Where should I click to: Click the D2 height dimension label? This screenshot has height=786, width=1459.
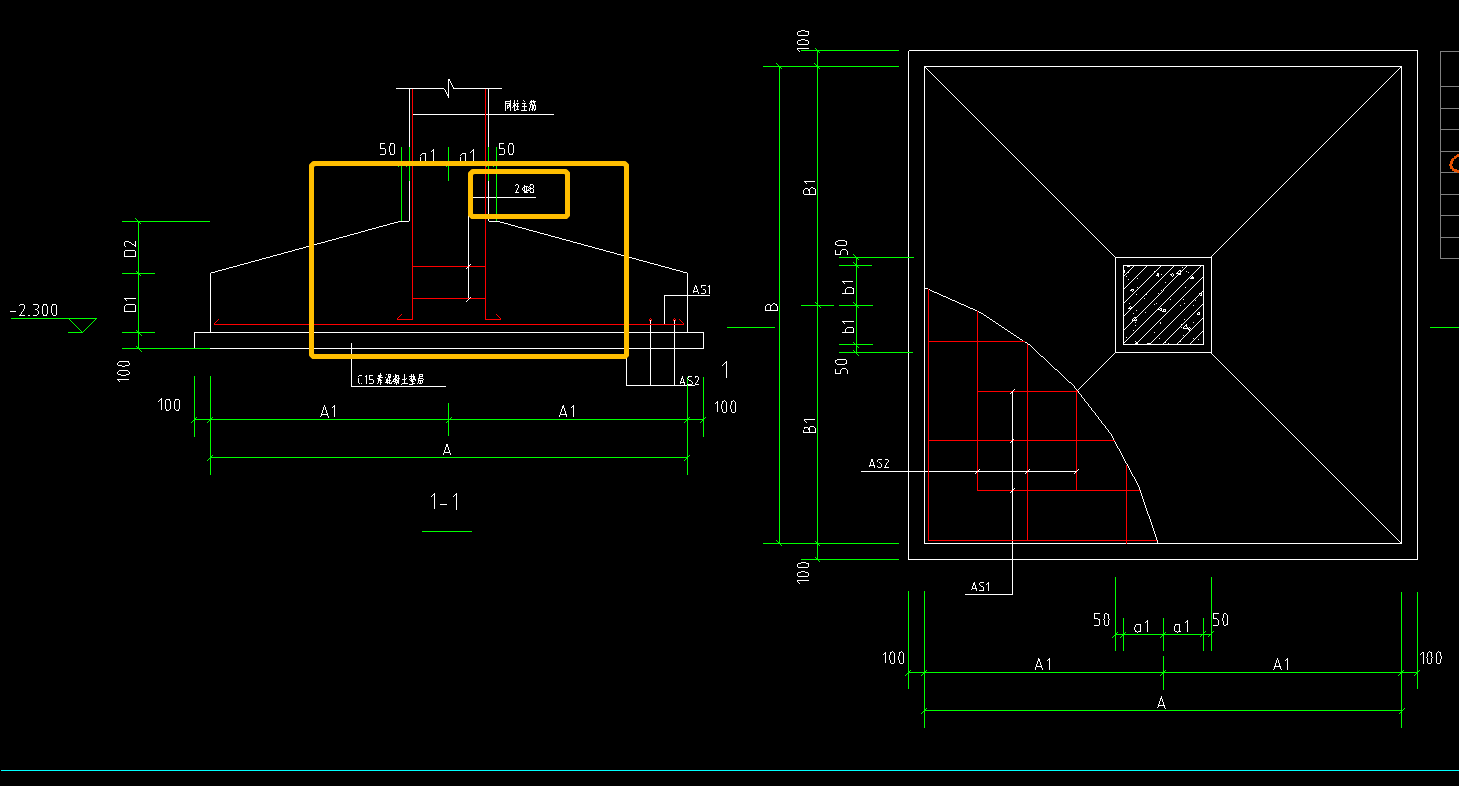click(130, 249)
